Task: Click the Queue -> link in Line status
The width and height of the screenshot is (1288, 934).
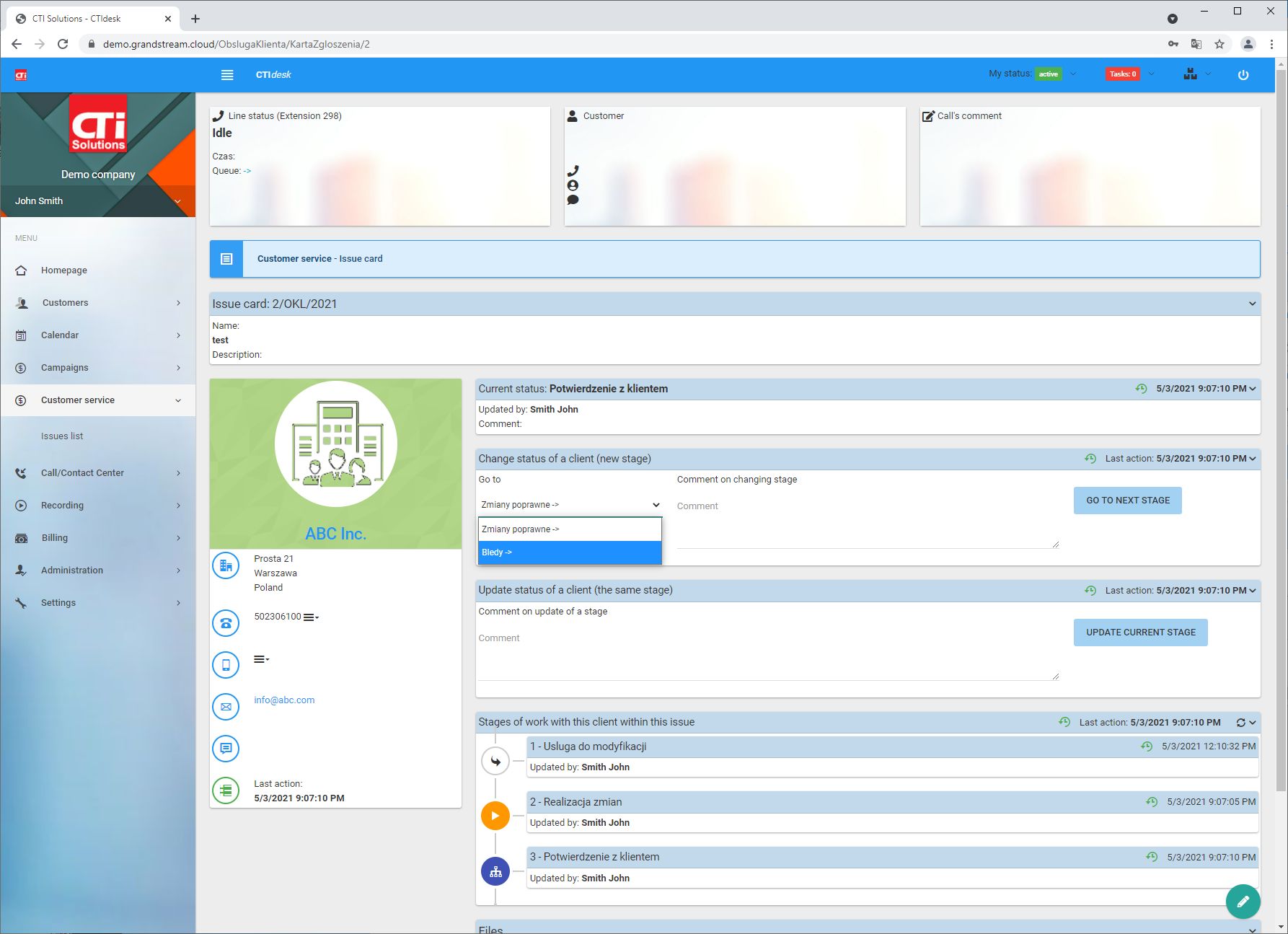Action: tap(247, 171)
